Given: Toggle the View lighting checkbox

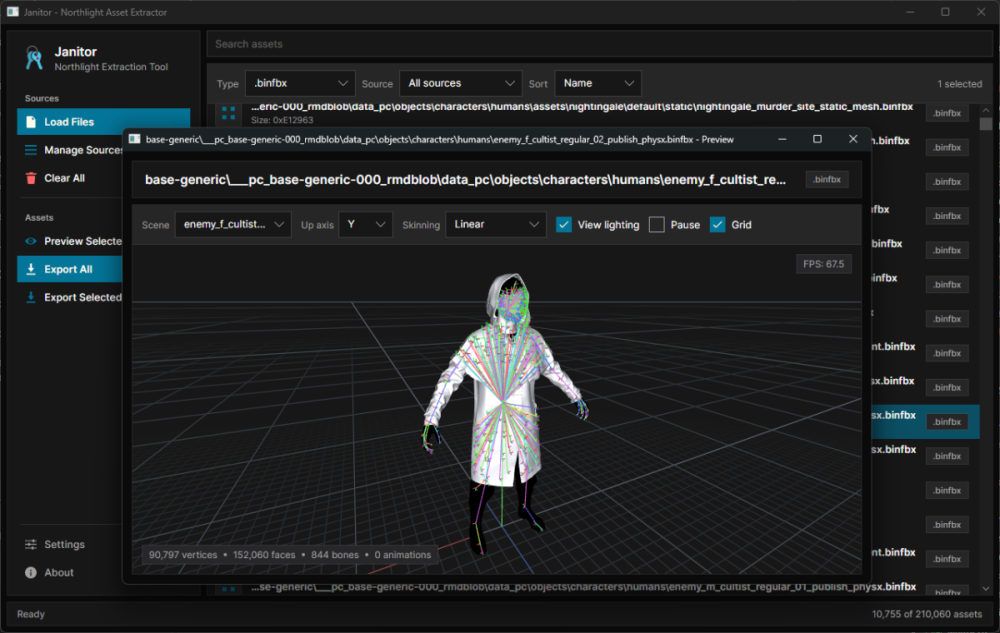Looking at the screenshot, I should tap(564, 224).
